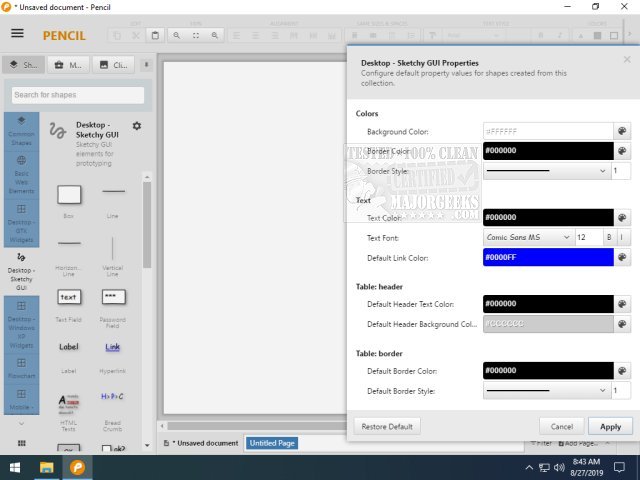Select the Untitled Page tab
Image resolution: width=640 pixels, height=480 pixels.
pyautogui.click(x=272, y=443)
